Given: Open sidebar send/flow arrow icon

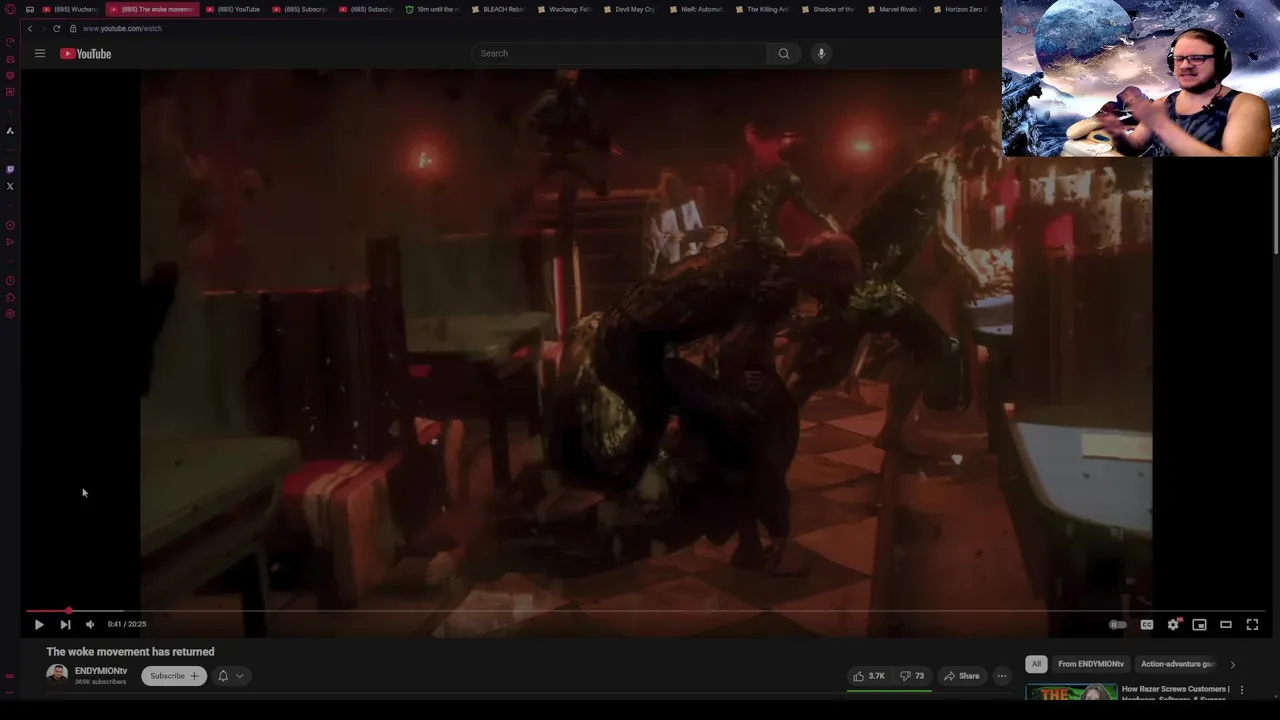Looking at the screenshot, I should [10, 242].
